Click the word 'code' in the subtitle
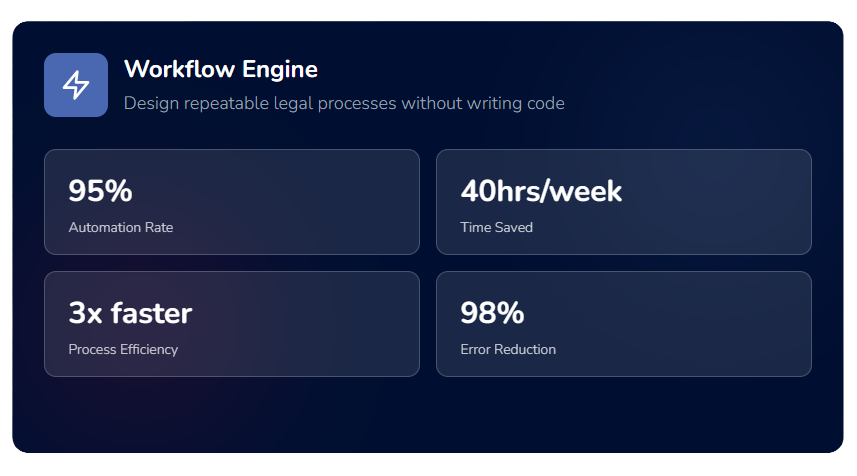Viewport: 857px width, 476px height. [x=546, y=103]
